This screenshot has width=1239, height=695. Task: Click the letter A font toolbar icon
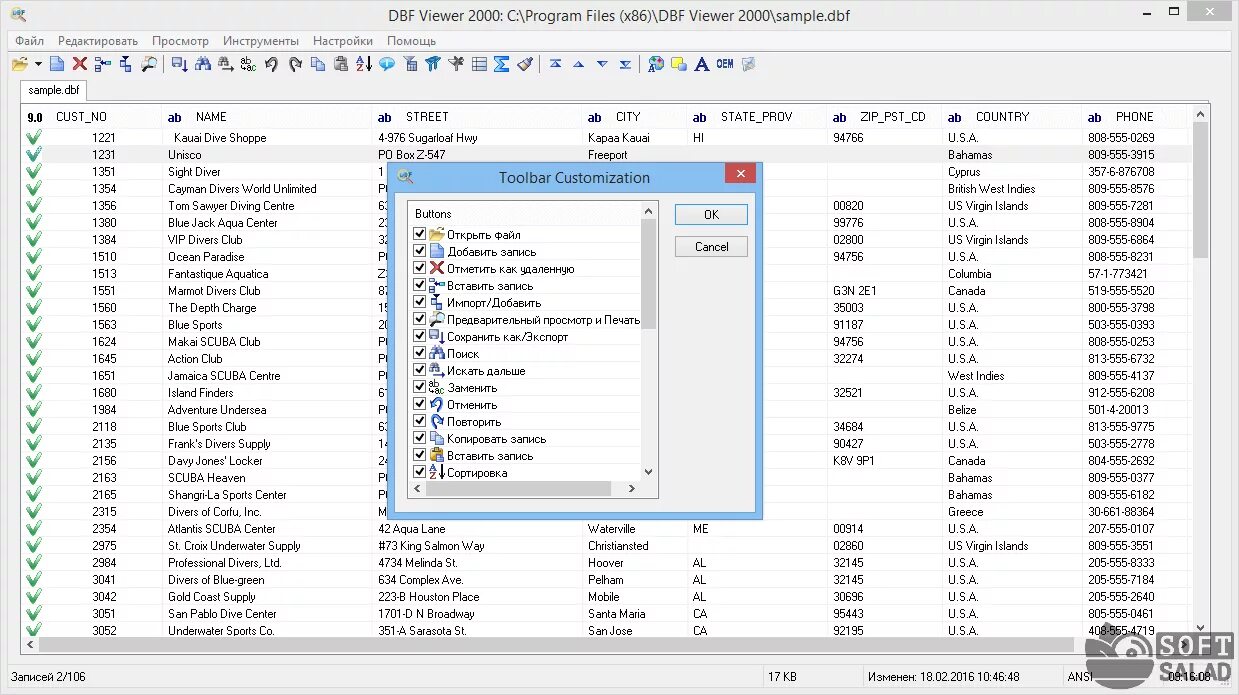pos(702,64)
